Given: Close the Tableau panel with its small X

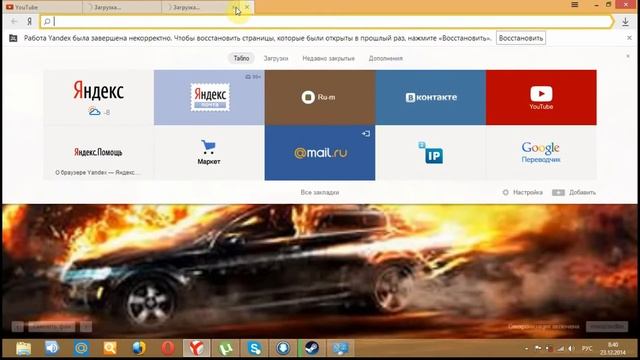Looking at the screenshot, I should (628, 56).
